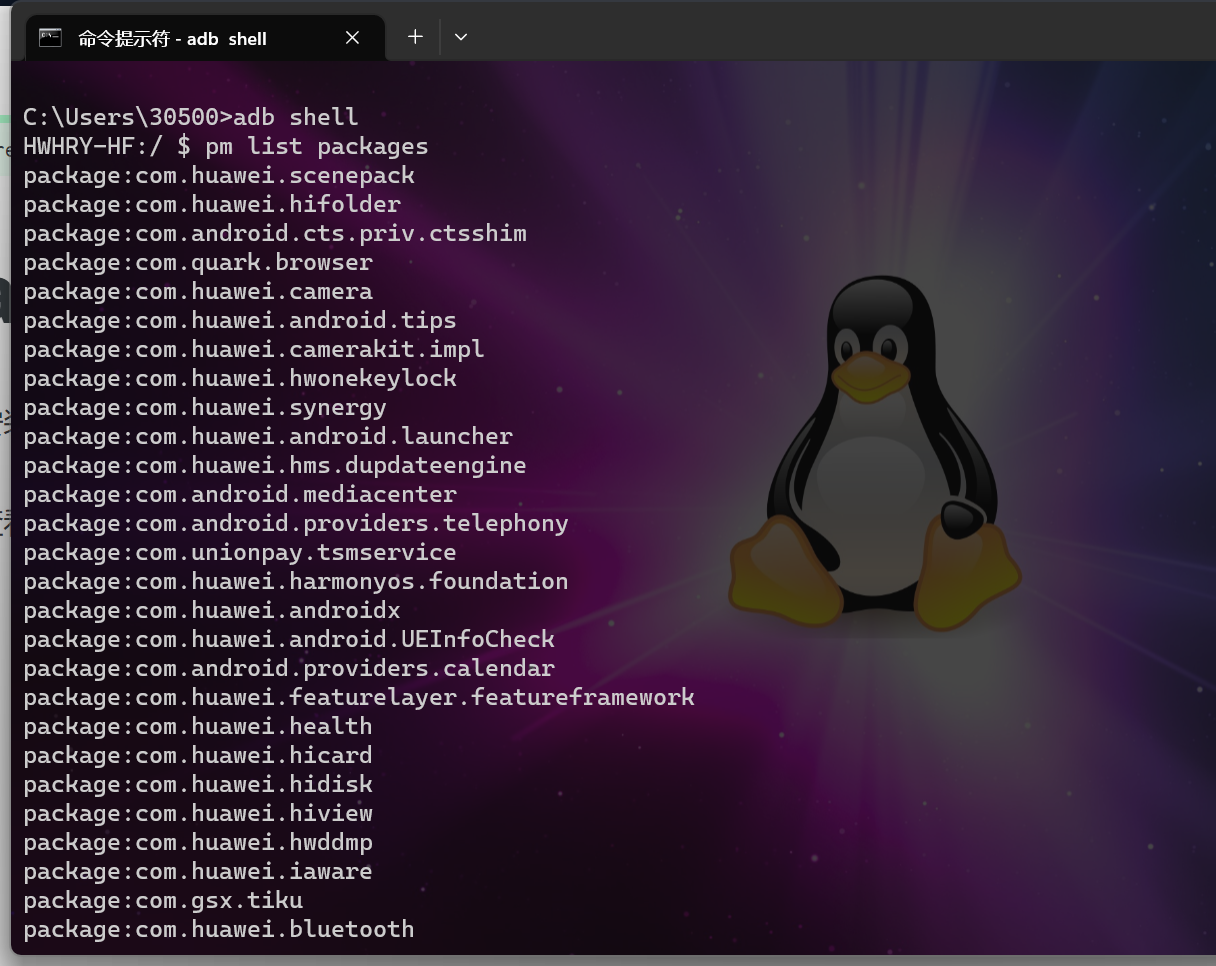Click package:com.huawei.harmonyos.foundation line
The height and width of the screenshot is (966, 1216).
point(296,581)
